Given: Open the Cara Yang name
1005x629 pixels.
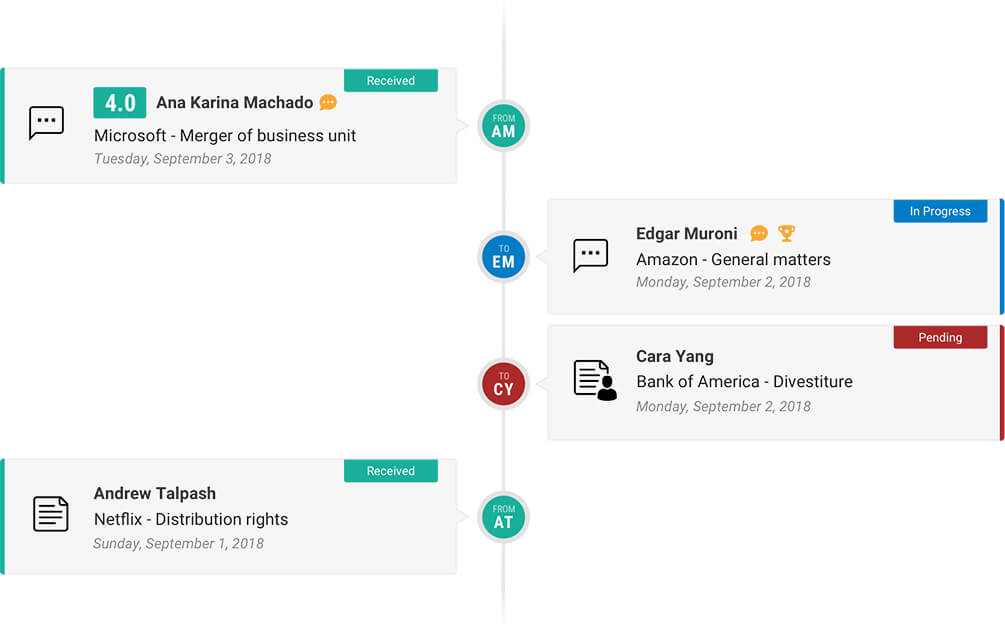Looking at the screenshot, I should point(675,356).
